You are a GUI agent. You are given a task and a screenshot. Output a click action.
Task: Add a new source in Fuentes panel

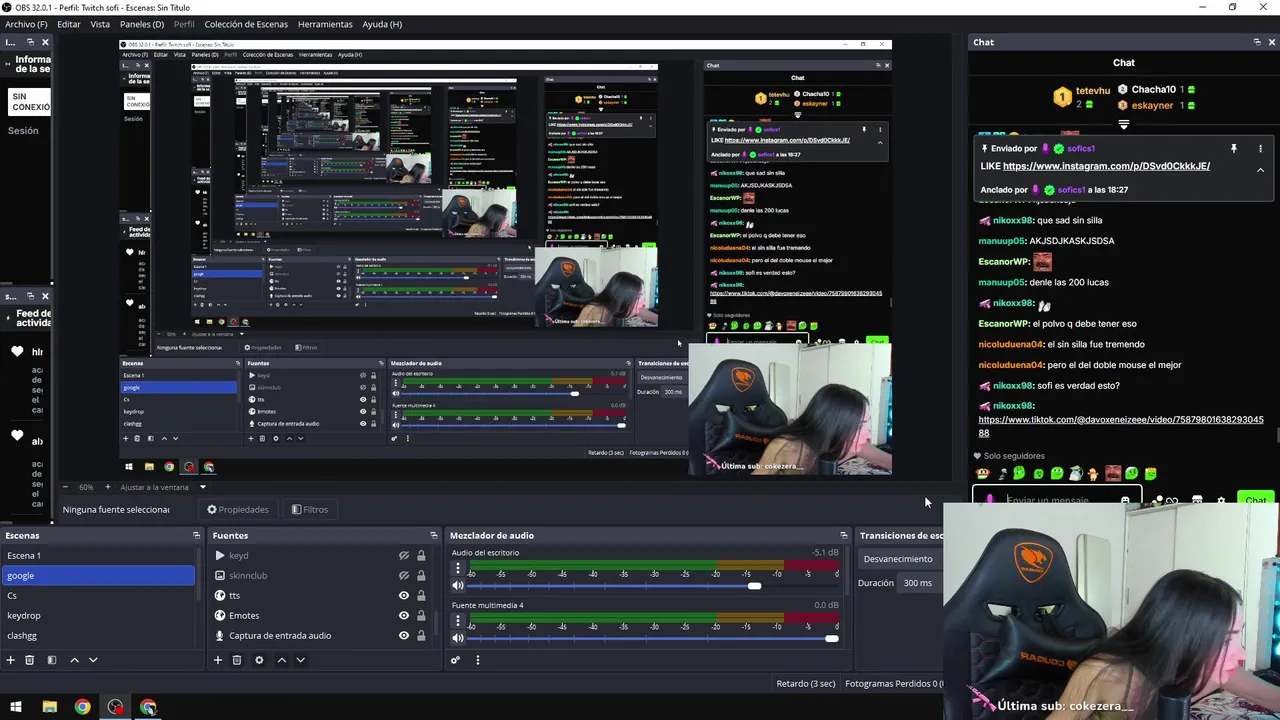[217, 660]
